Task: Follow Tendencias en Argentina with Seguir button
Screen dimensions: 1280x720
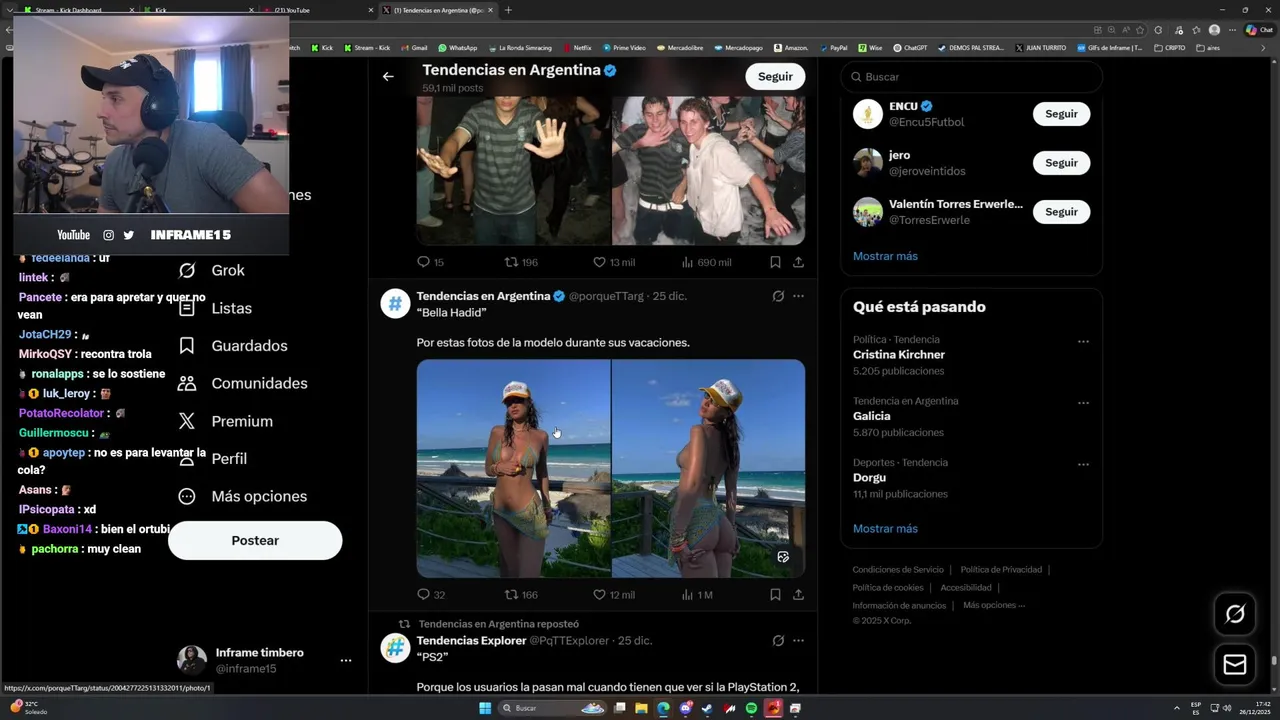Action: click(x=775, y=76)
